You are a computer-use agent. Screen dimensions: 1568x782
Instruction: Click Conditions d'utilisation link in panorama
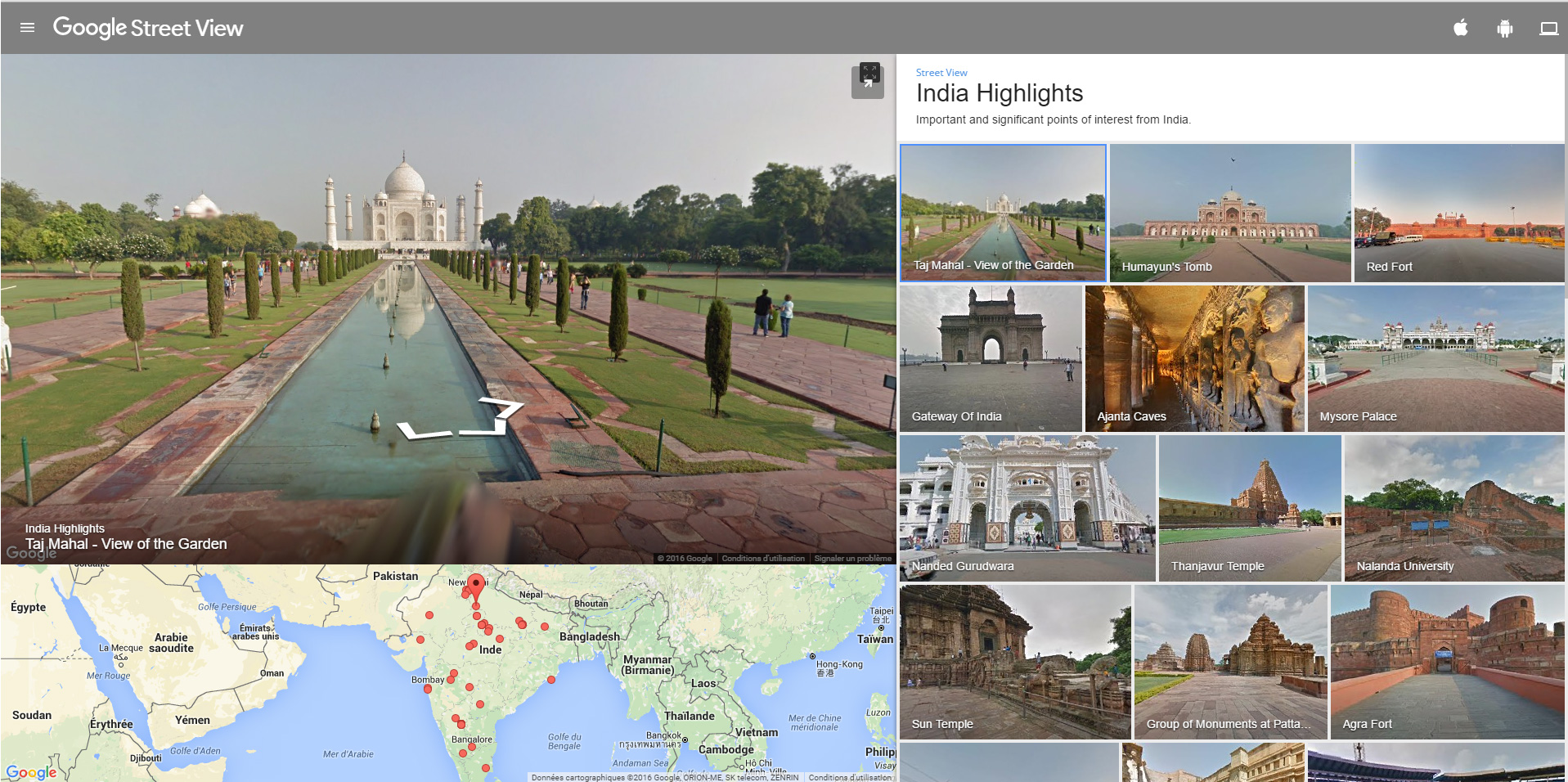[762, 559]
